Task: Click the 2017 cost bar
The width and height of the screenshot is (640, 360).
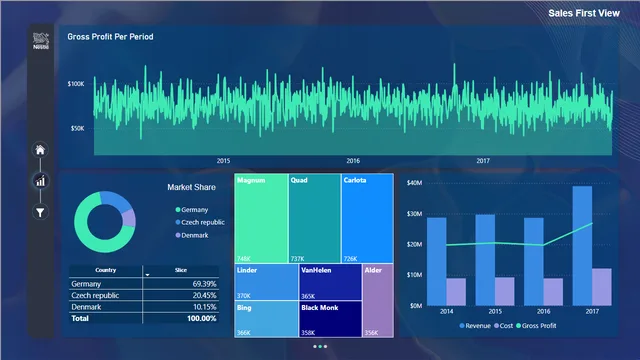Action: point(602,287)
